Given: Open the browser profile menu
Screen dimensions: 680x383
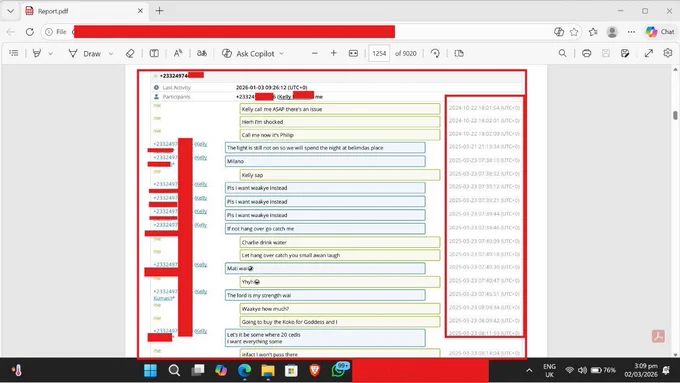Looking at the screenshot, I should 612,32.
